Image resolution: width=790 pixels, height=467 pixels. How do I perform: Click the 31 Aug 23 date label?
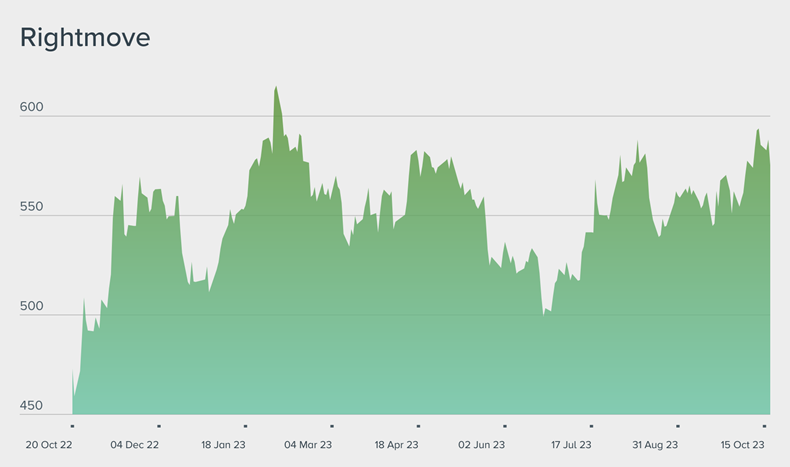coord(655,445)
